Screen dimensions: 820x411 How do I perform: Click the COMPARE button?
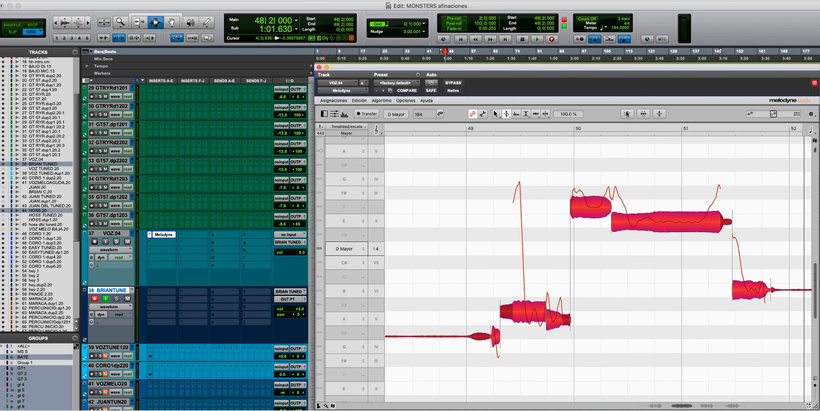406,90
